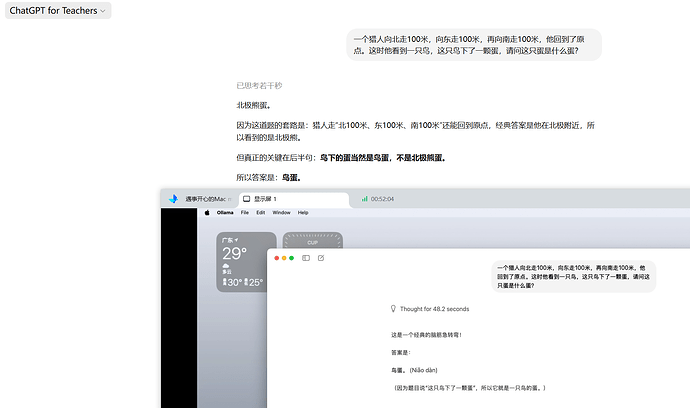Viewport: 690px width, 408px height.
Task: Click the cloud icon in the weather widget
Action: [226, 266]
